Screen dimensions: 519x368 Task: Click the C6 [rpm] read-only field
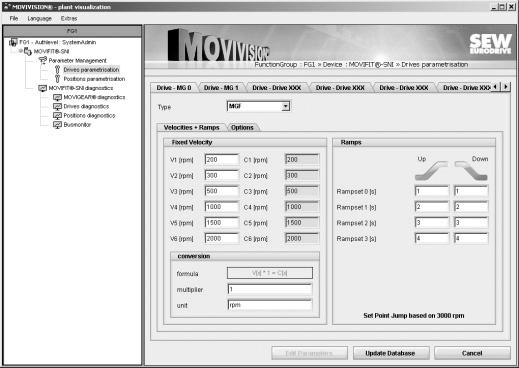tap(302, 239)
